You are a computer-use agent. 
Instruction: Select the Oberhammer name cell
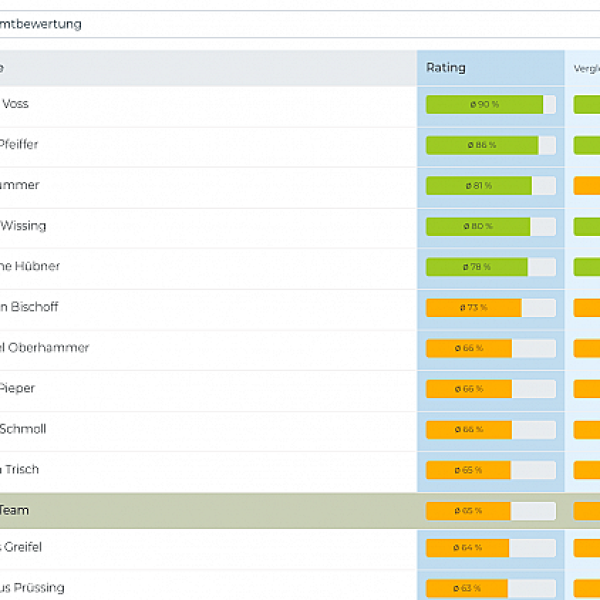208,350
